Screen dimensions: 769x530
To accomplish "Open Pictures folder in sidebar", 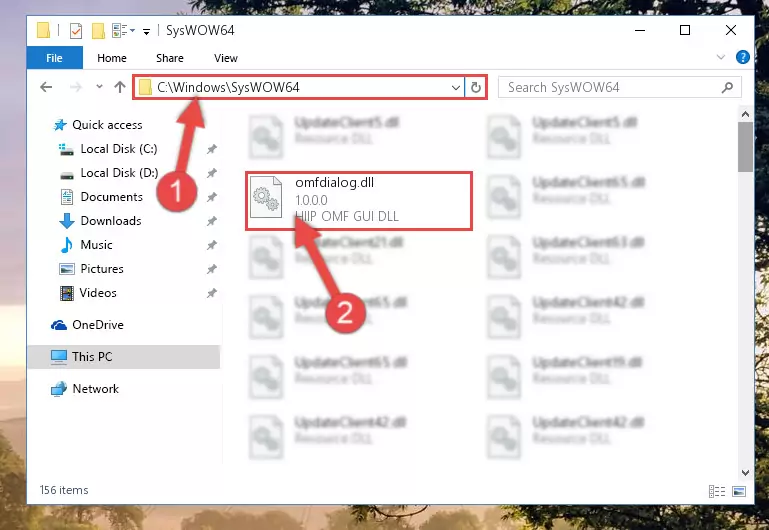I will [x=102, y=269].
